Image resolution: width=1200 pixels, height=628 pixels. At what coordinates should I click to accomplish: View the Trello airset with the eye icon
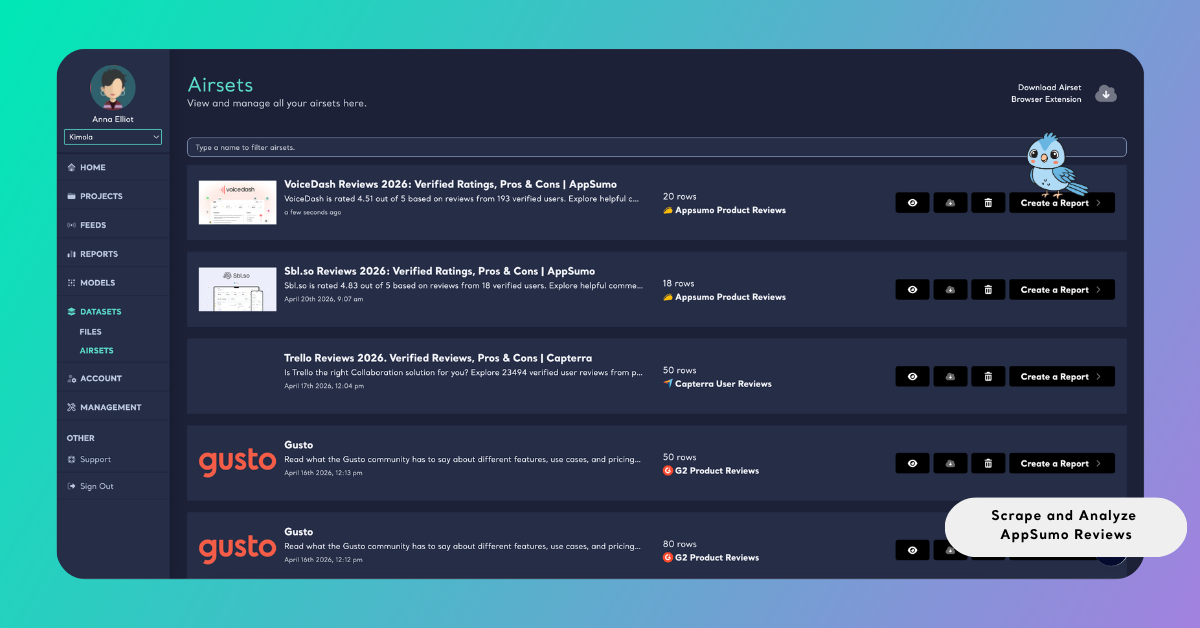[912, 377]
